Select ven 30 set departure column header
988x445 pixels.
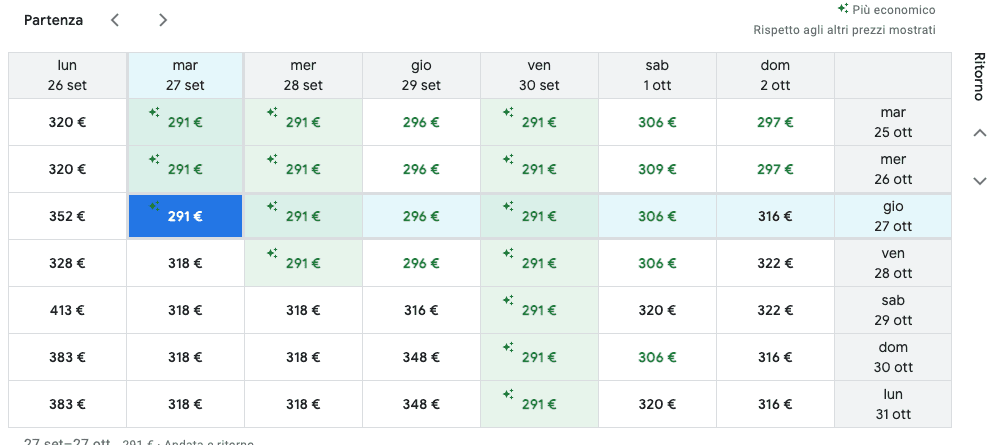tap(539, 76)
